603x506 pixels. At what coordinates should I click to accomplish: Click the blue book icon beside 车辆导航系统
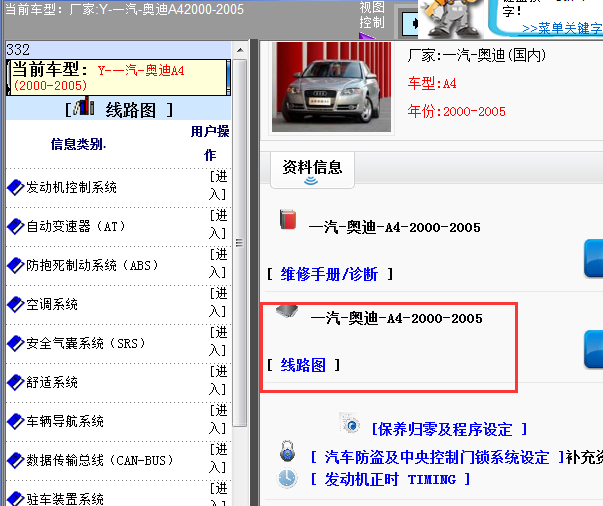pyautogui.click(x=16, y=421)
